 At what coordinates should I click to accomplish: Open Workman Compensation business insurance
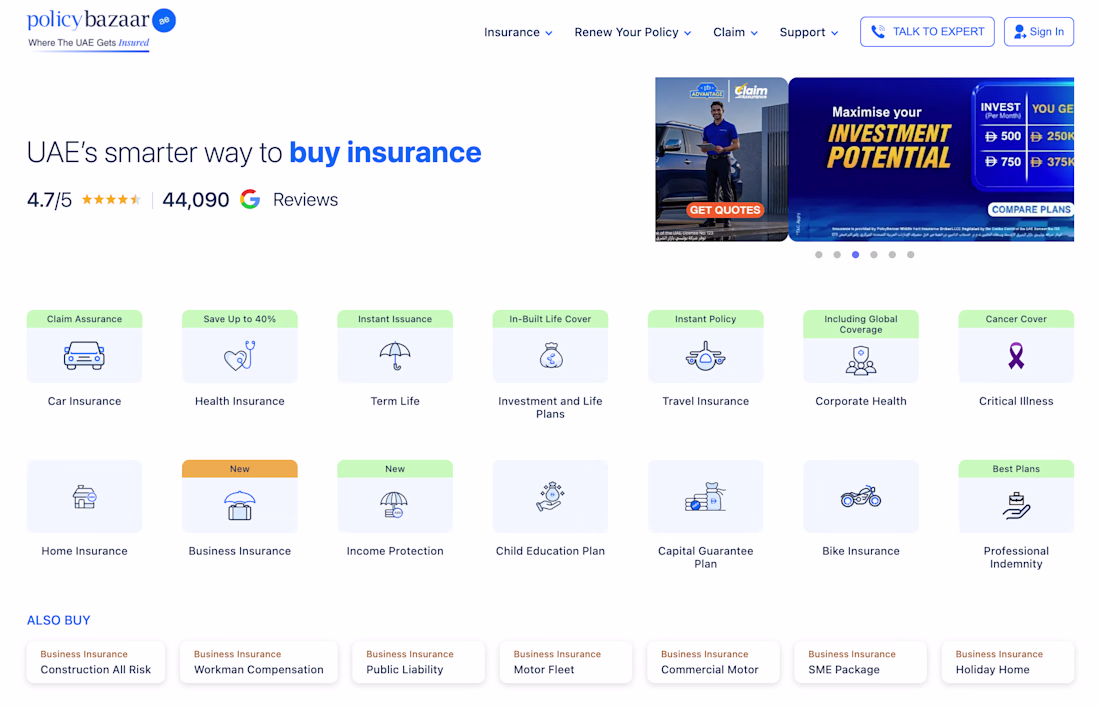[x=259, y=662]
